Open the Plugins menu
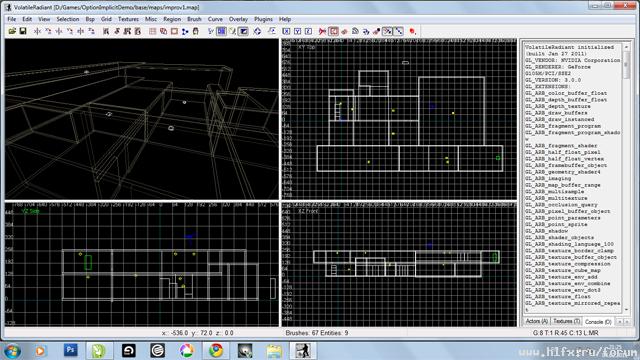Image resolution: width=640 pixels, height=360 pixels. [263, 19]
